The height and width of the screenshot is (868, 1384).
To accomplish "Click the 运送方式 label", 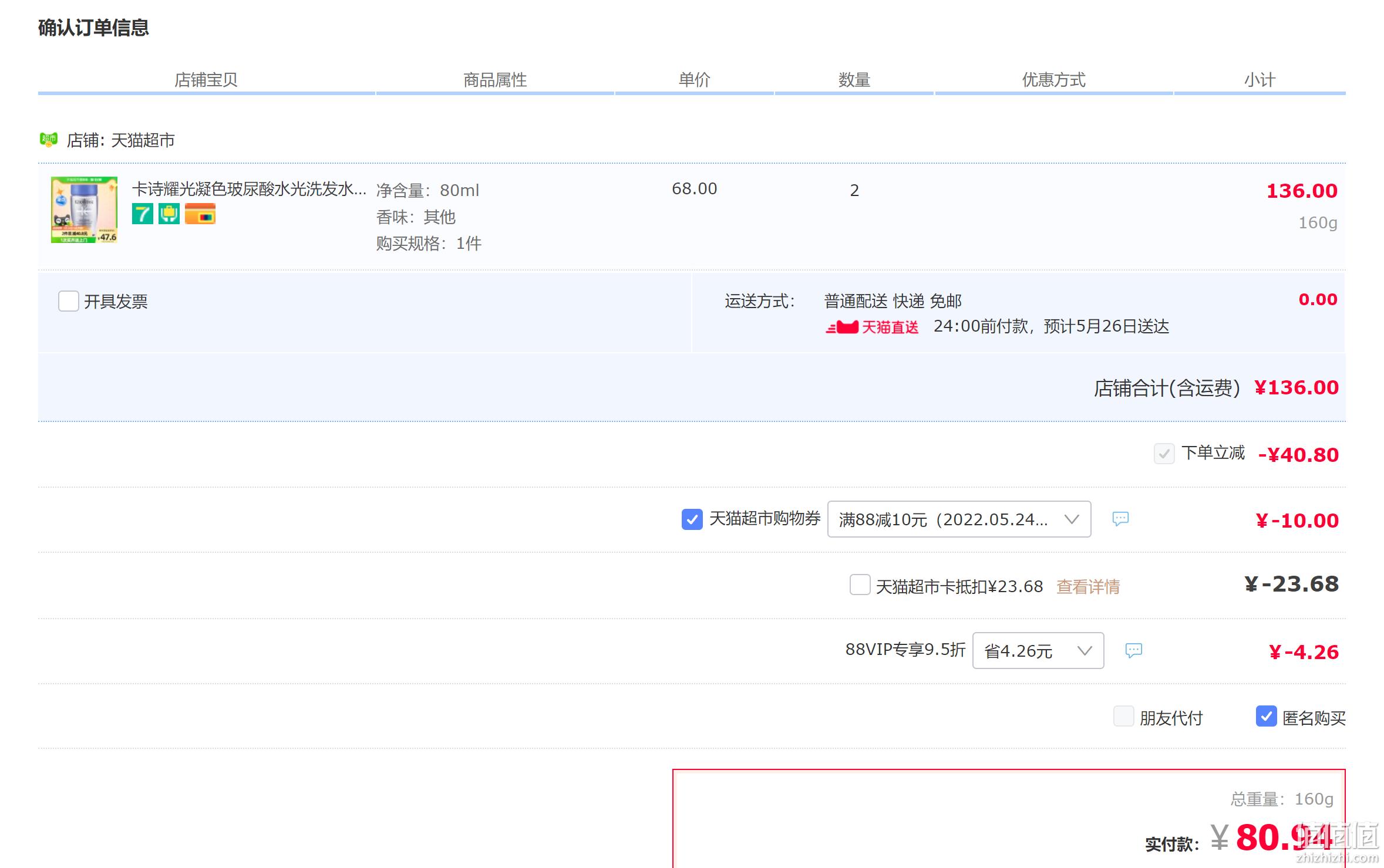I will [x=760, y=301].
